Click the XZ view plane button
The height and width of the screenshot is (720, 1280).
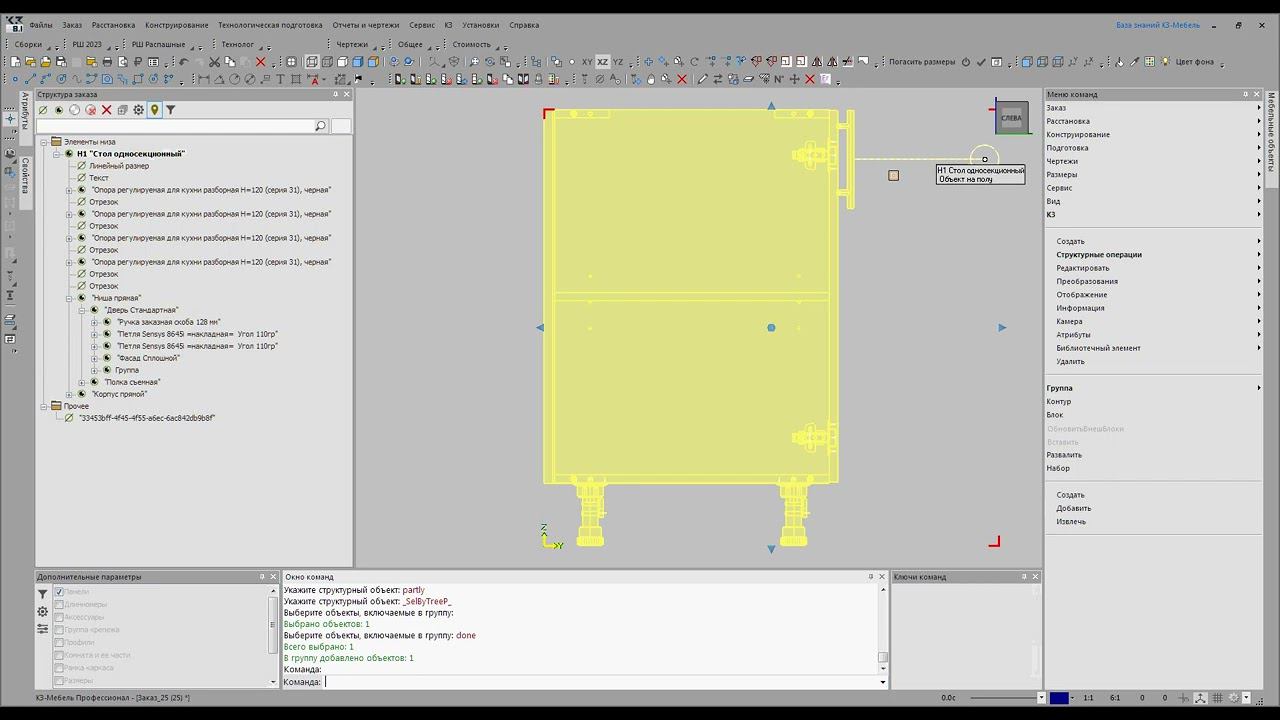pos(602,62)
